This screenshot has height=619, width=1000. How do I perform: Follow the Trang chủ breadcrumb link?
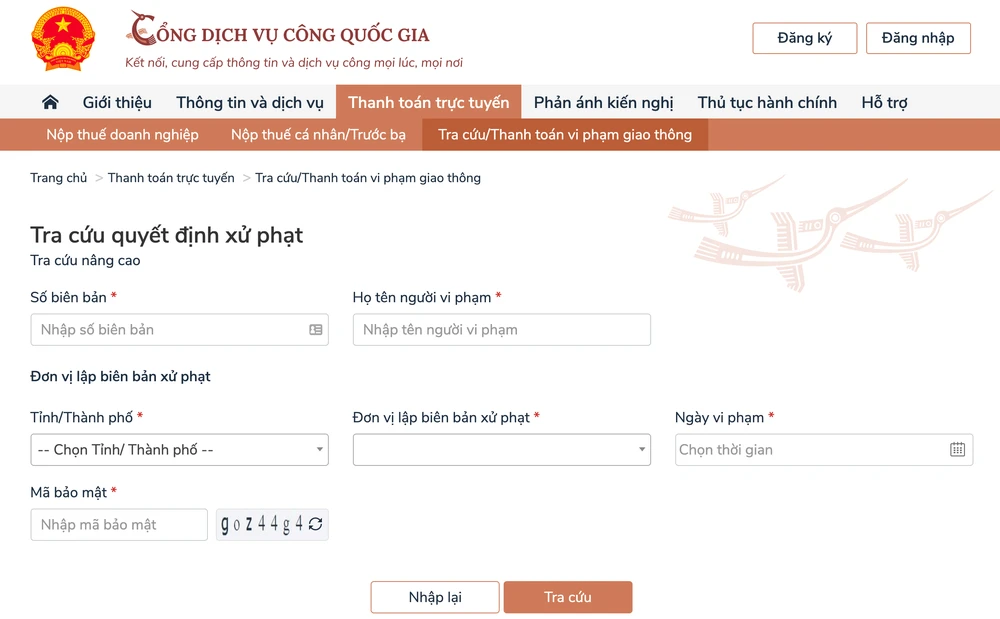point(59,178)
